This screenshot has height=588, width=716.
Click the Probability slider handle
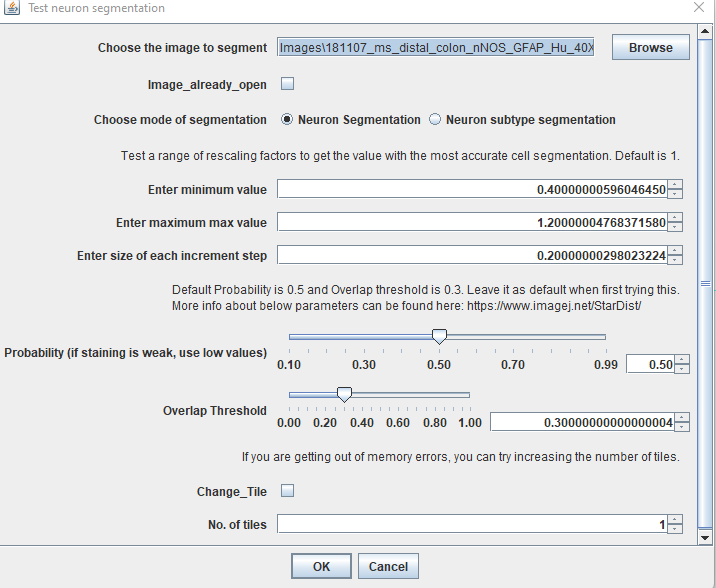tap(438, 337)
